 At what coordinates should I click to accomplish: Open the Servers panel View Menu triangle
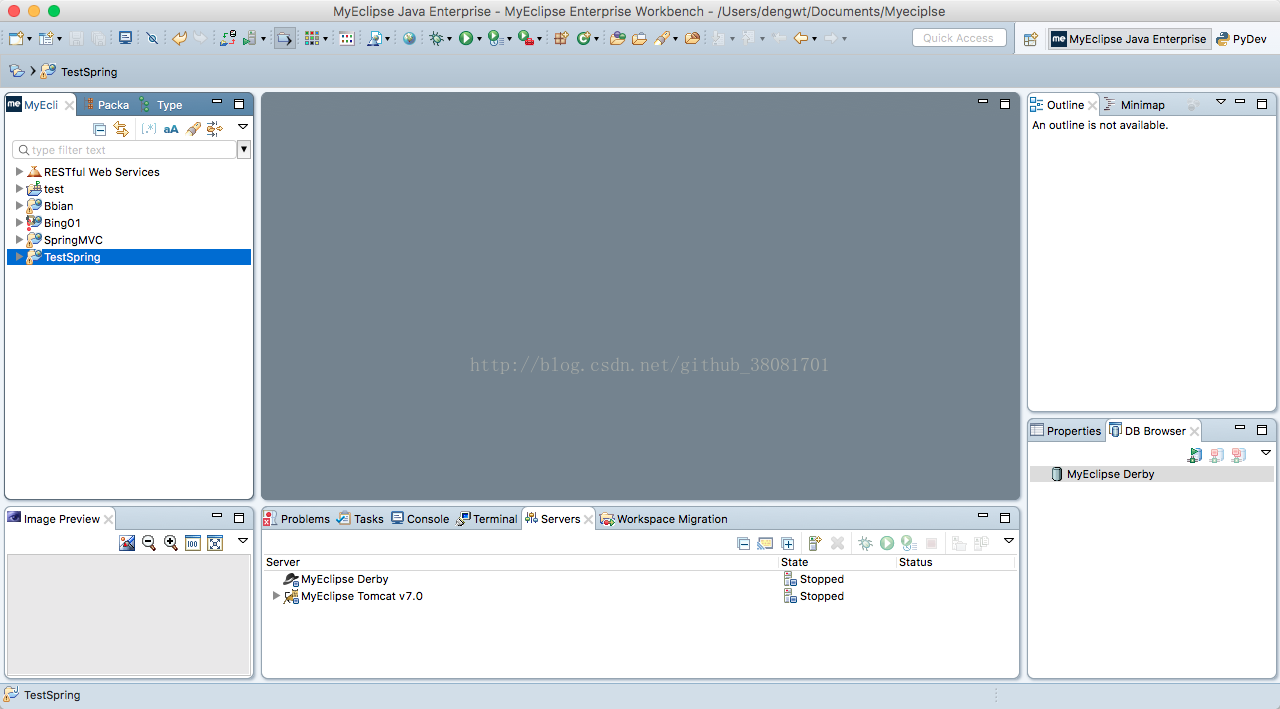click(x=1009, y=540)
